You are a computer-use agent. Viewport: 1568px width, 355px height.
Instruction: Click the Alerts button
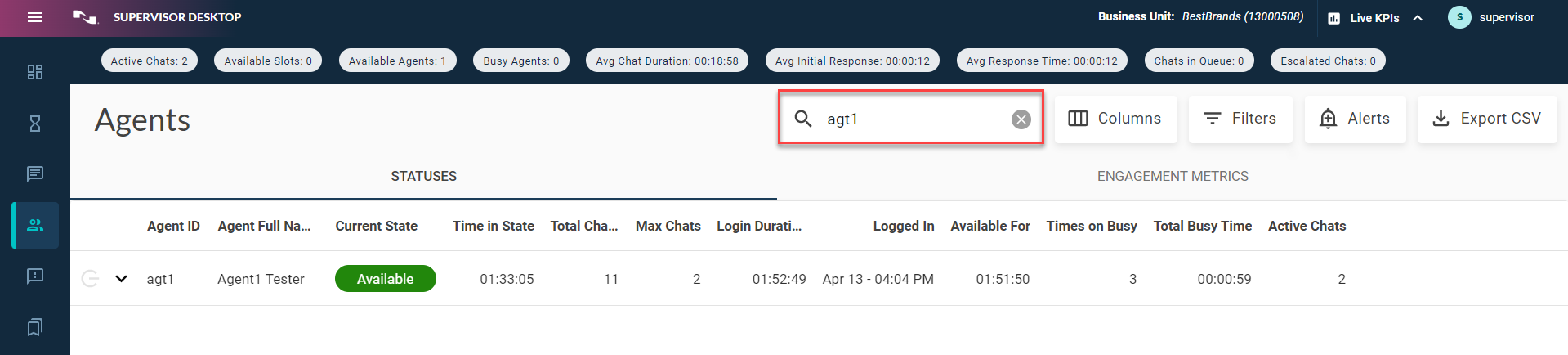click(x=1354, y=119)
